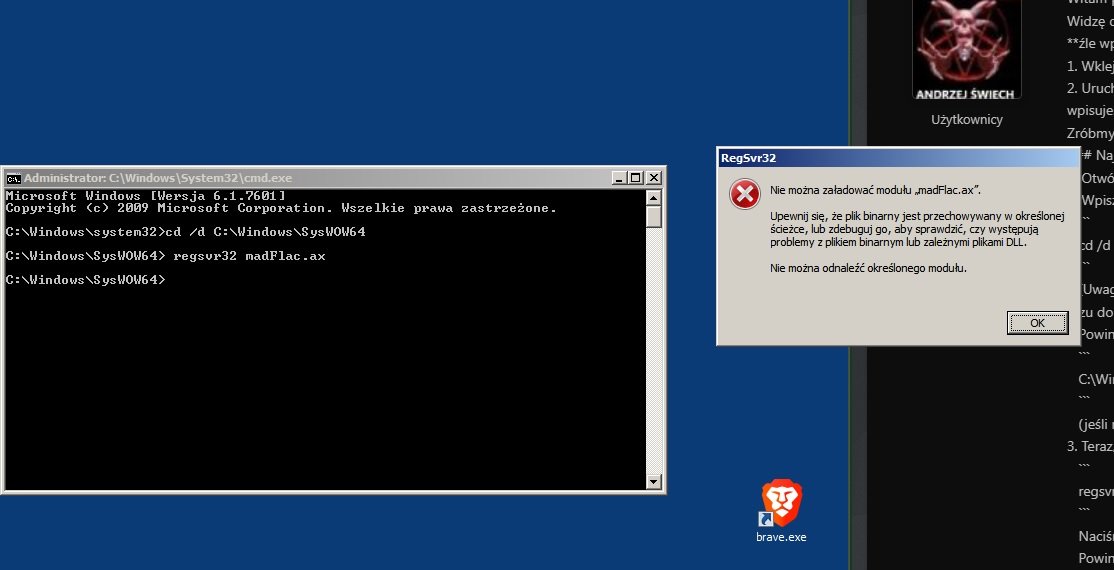Maximize the Administrator cmd.exe window
The image size is (1114, 570).
pyautogui.click(x=636, y=177)
